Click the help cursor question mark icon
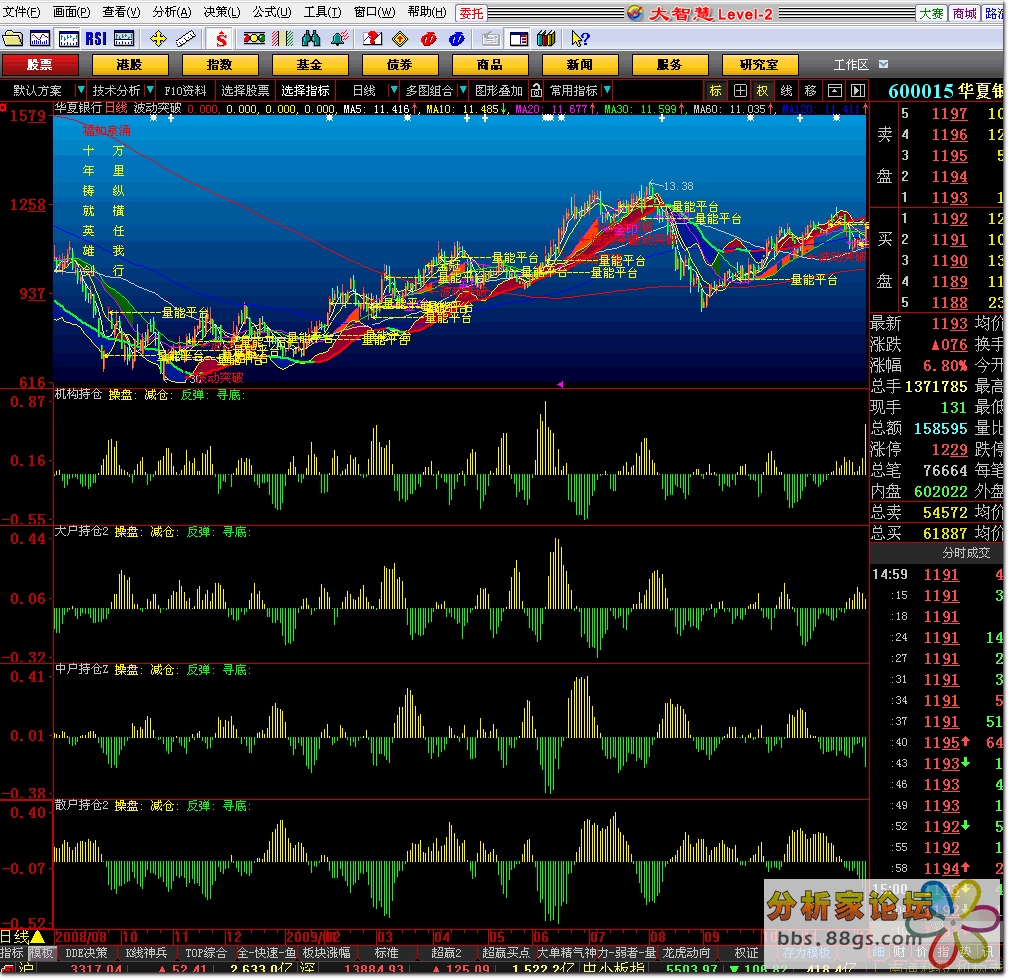The width and height of the screenshot is (1010, 979). 578,39
